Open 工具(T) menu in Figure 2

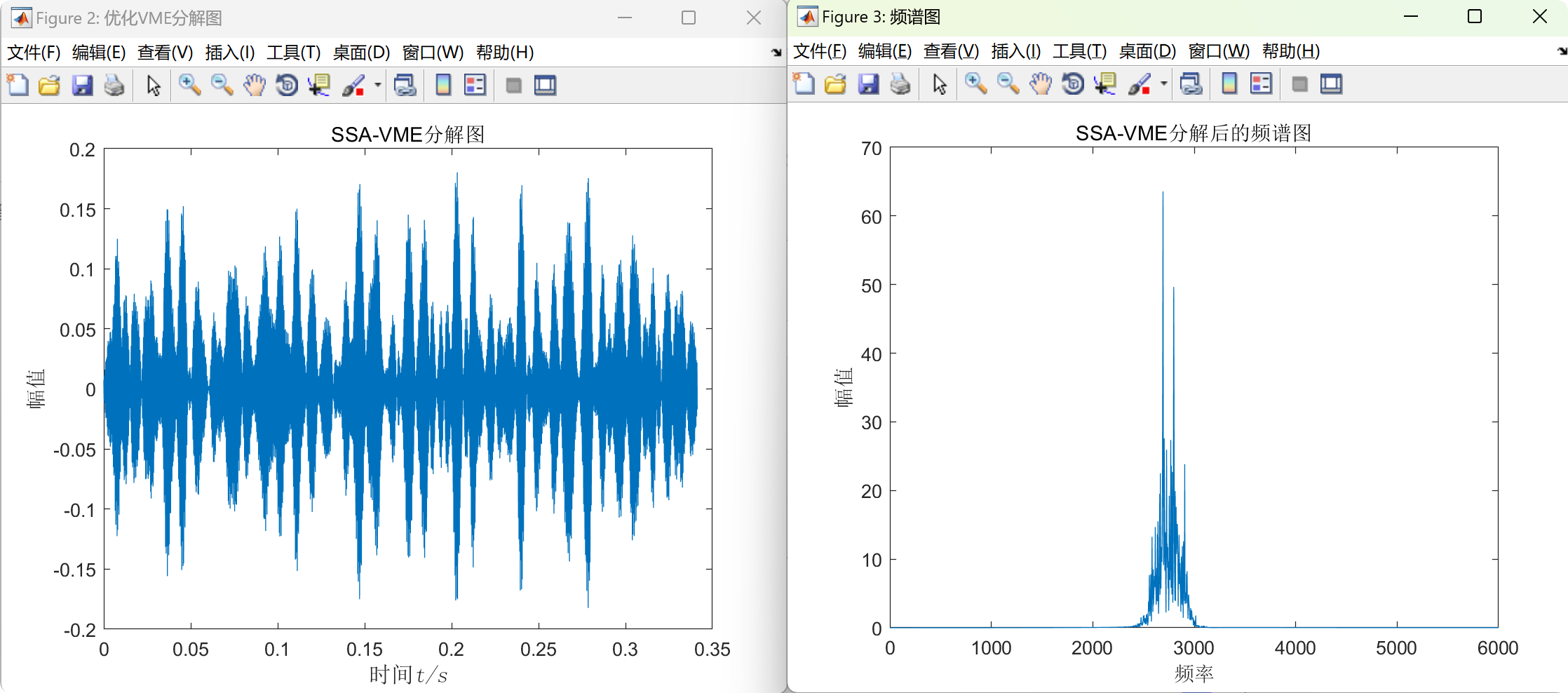click(x=294, y=53)
